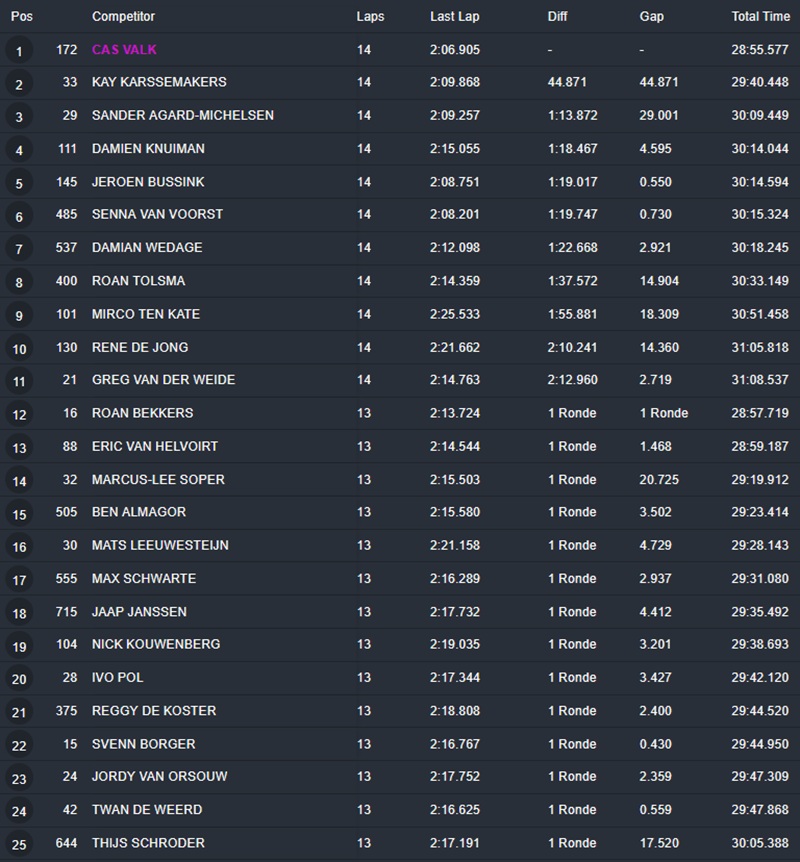Select competitor KAY KARSSEMAKERS

pos(159,82)
